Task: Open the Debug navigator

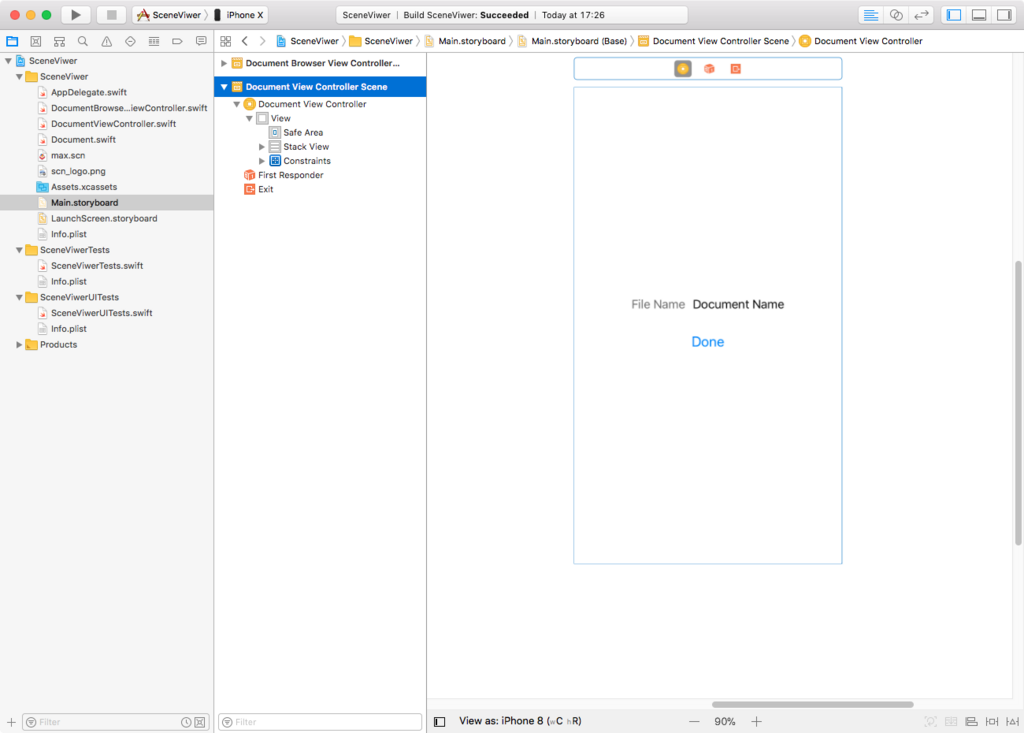Action: point(153,41)
